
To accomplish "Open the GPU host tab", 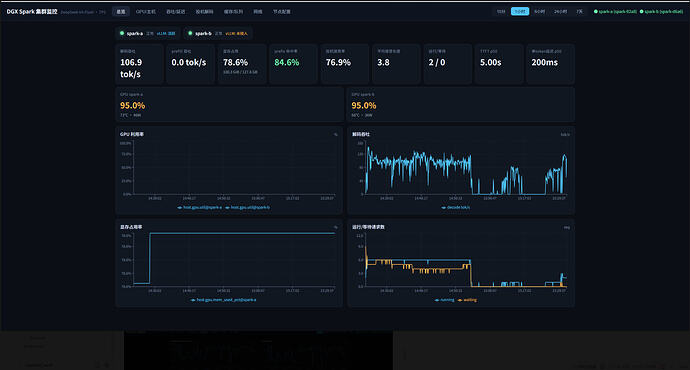I will point(146,11).
